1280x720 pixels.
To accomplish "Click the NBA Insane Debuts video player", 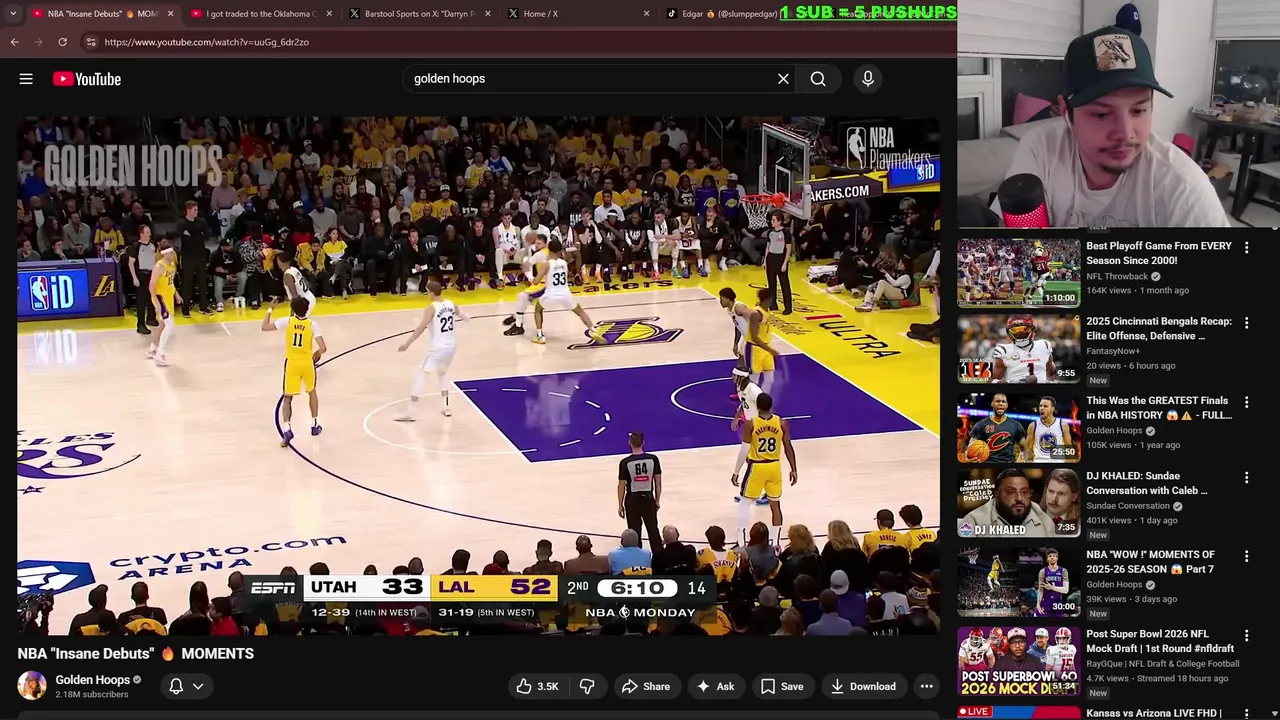I will (478, 375).
